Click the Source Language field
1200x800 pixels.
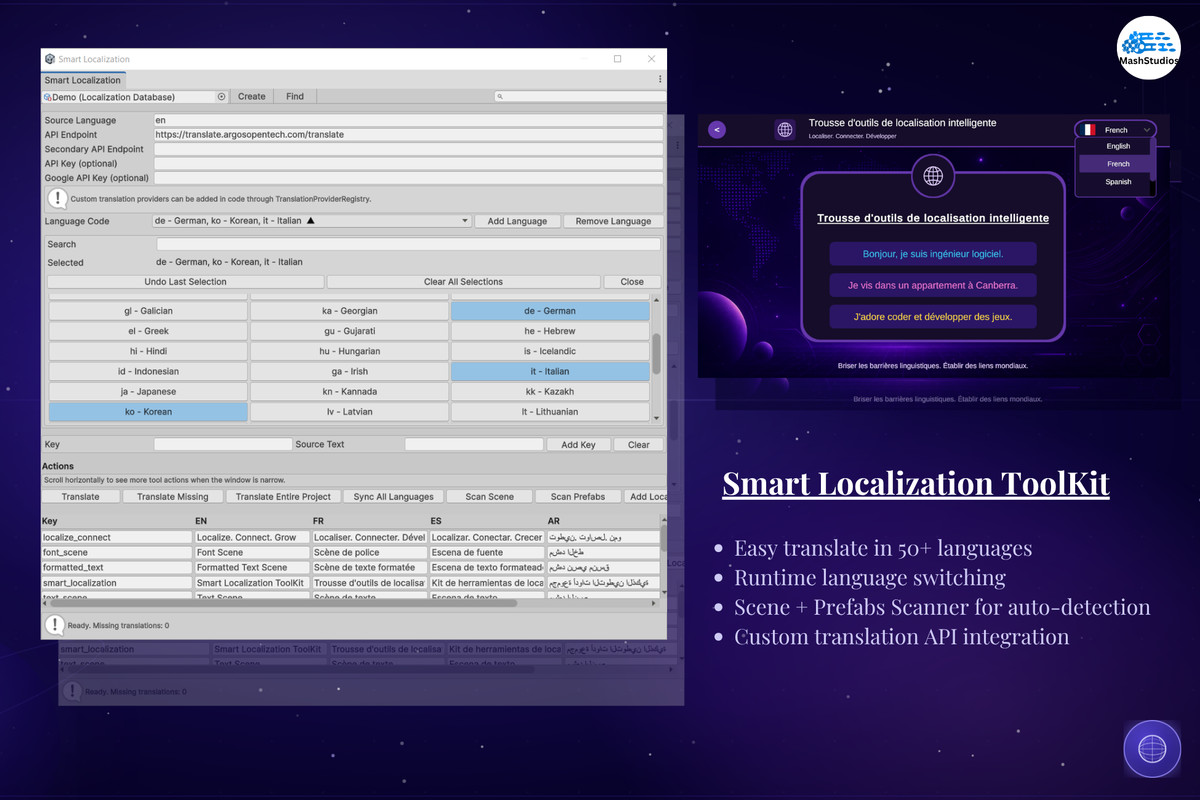tap(408, 120)
